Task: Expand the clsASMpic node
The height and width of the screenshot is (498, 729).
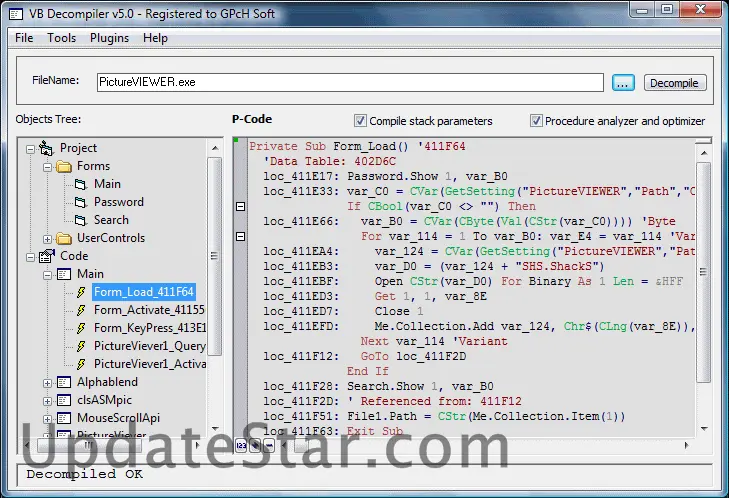Action: [x=47, y=401]
